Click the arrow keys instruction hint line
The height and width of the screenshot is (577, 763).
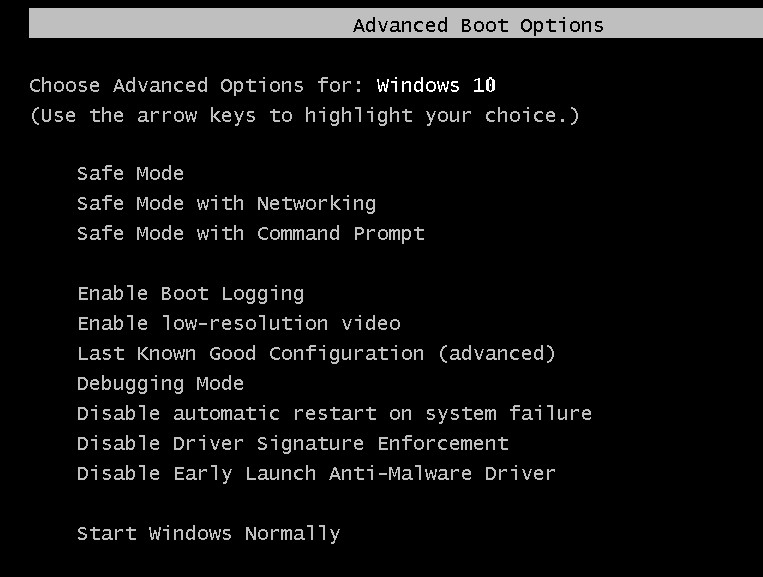[304, 115]
